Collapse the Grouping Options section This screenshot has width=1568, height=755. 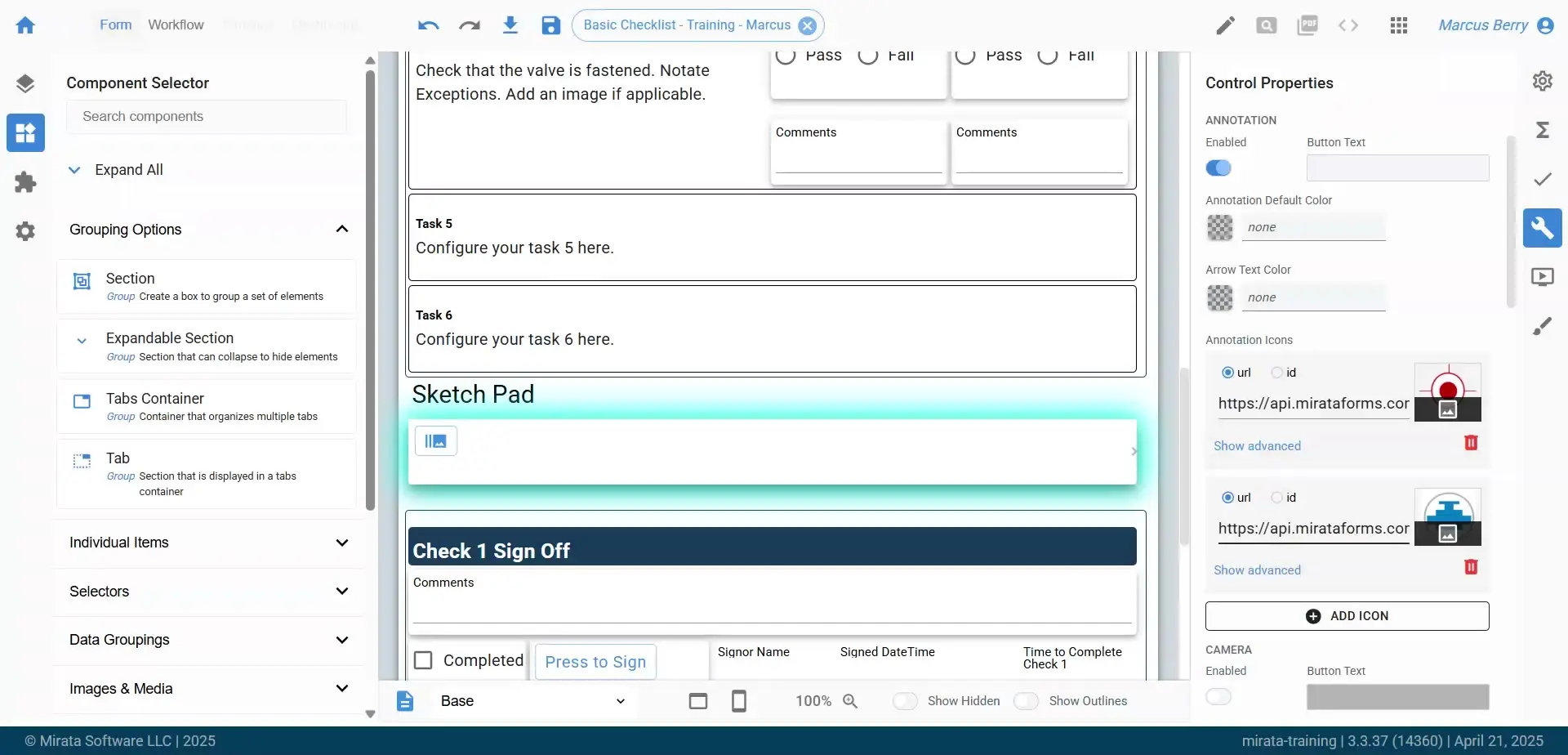coord(342,229)
